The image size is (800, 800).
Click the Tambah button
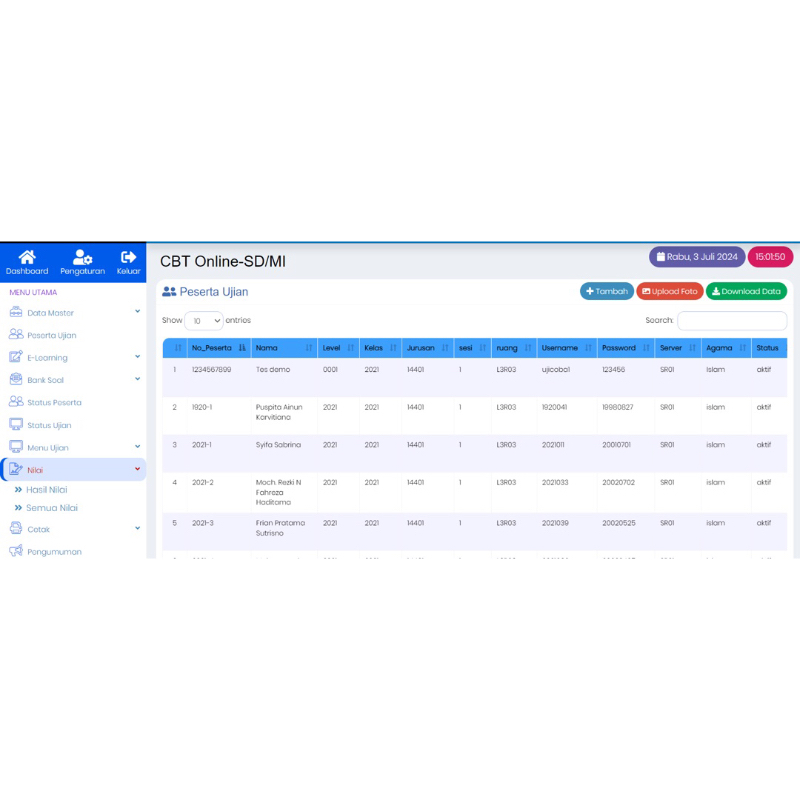[x=607, y=291]
